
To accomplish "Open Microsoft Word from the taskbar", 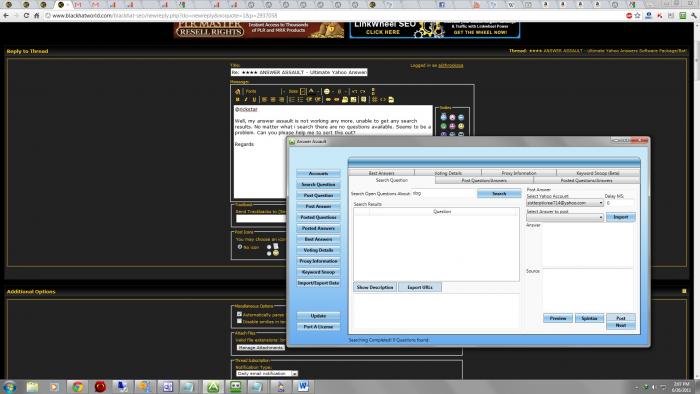I will coord(303,386).
